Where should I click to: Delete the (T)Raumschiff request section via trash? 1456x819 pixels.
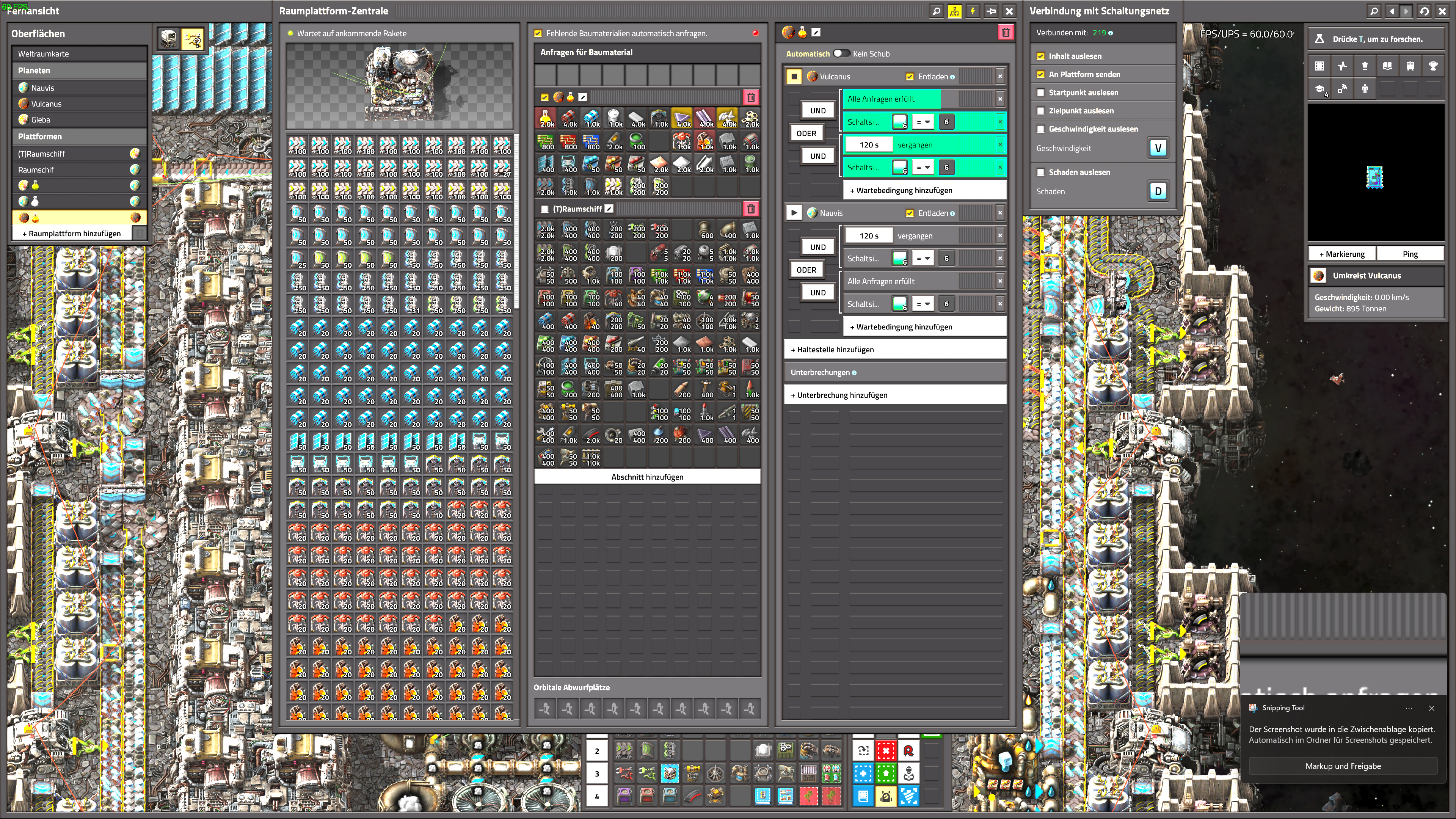pos(751,209)
